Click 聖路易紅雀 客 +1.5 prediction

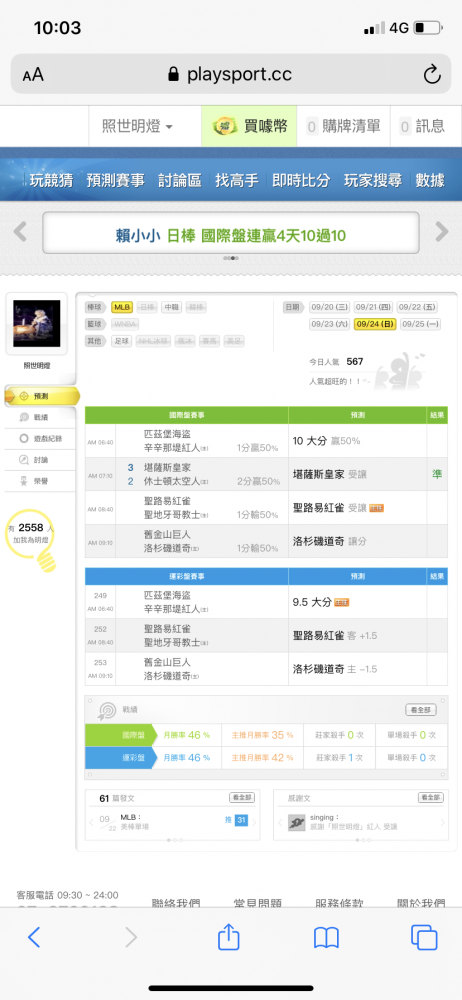point(358,635)
